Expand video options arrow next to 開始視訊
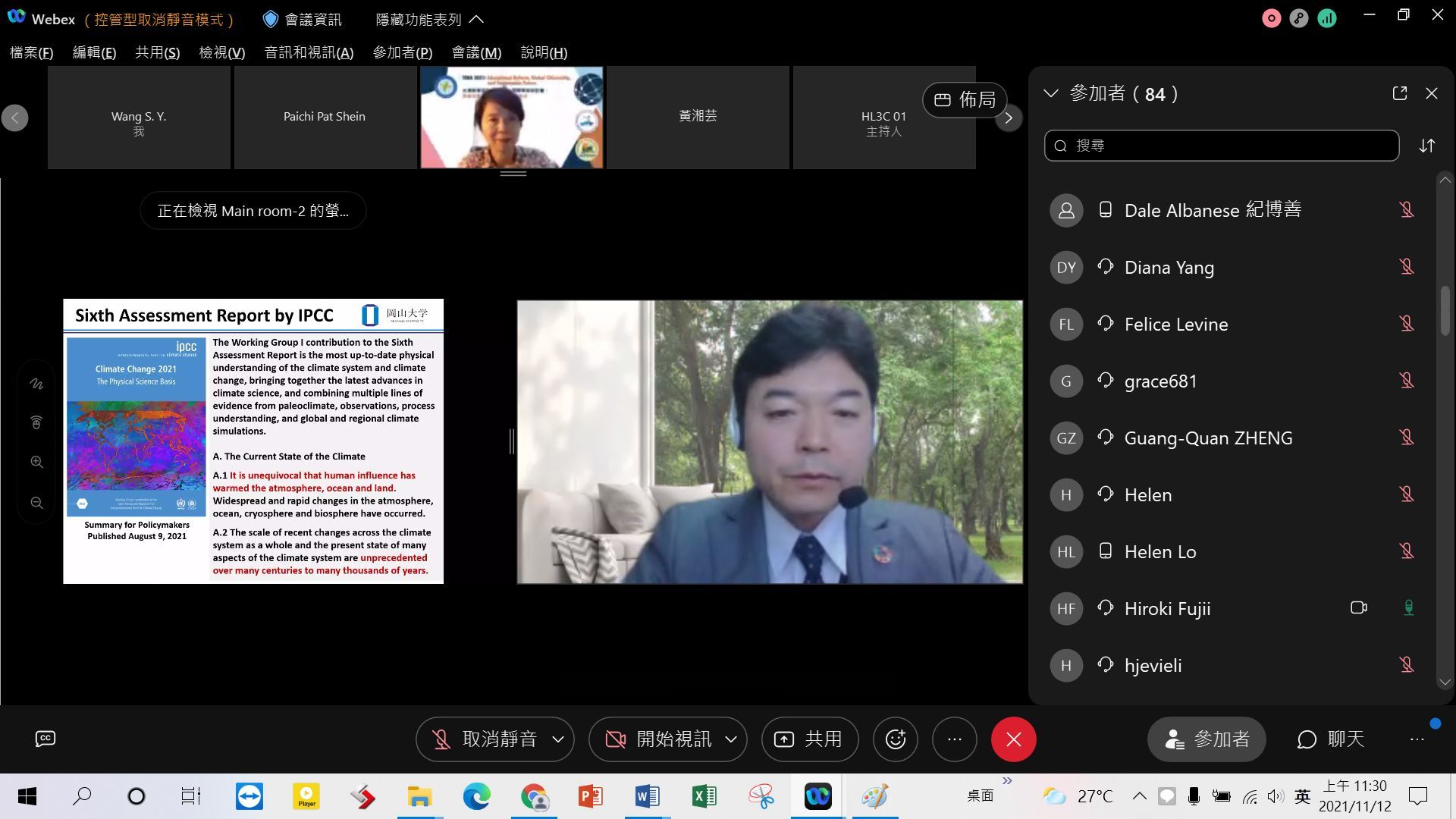The image size is (1456, 819). tap(731, 739)
